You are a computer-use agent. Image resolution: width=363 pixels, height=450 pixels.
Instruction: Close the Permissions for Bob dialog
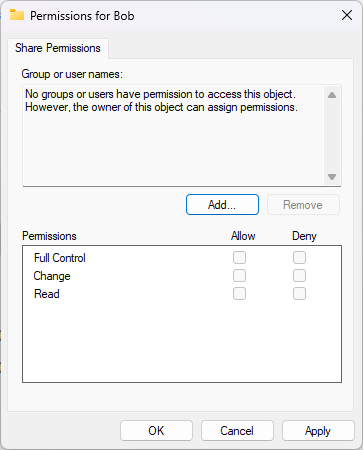coord(347,15)
